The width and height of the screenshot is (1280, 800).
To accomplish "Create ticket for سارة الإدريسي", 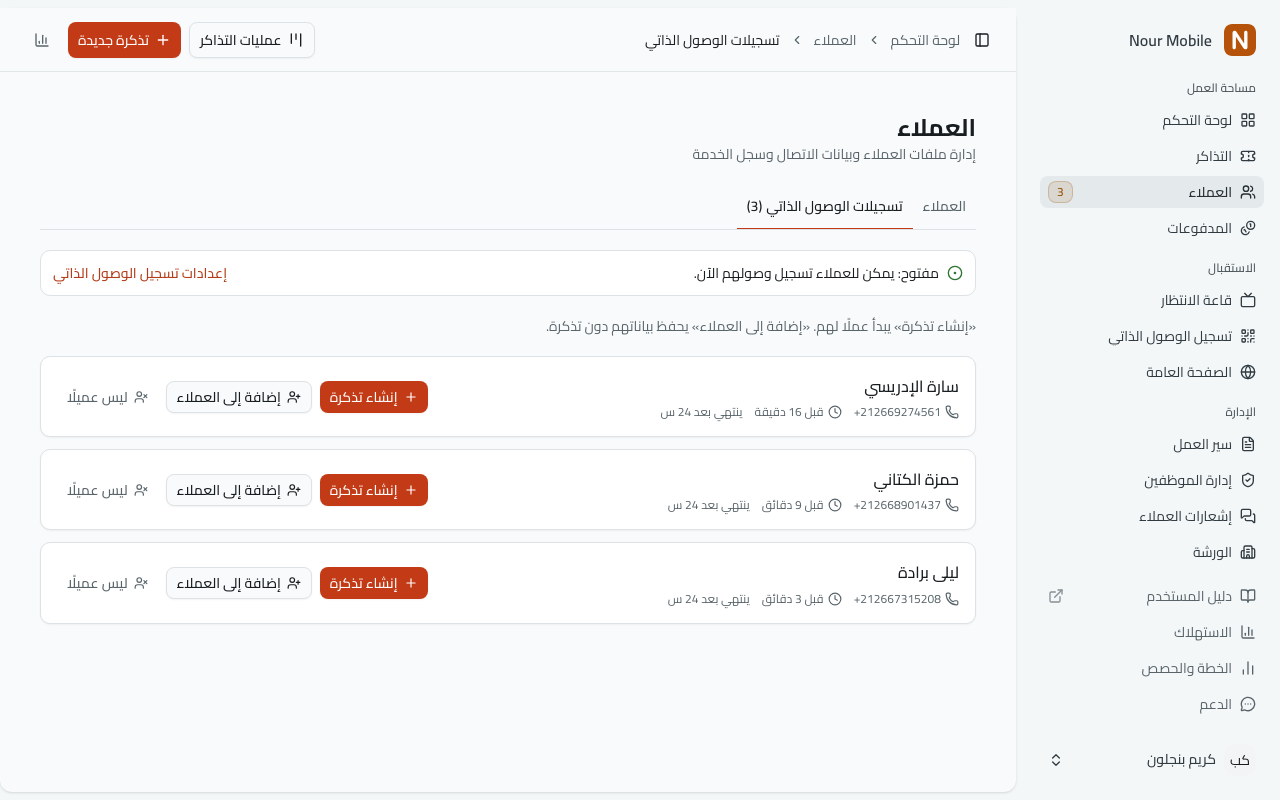I will (x=374, y=397).
